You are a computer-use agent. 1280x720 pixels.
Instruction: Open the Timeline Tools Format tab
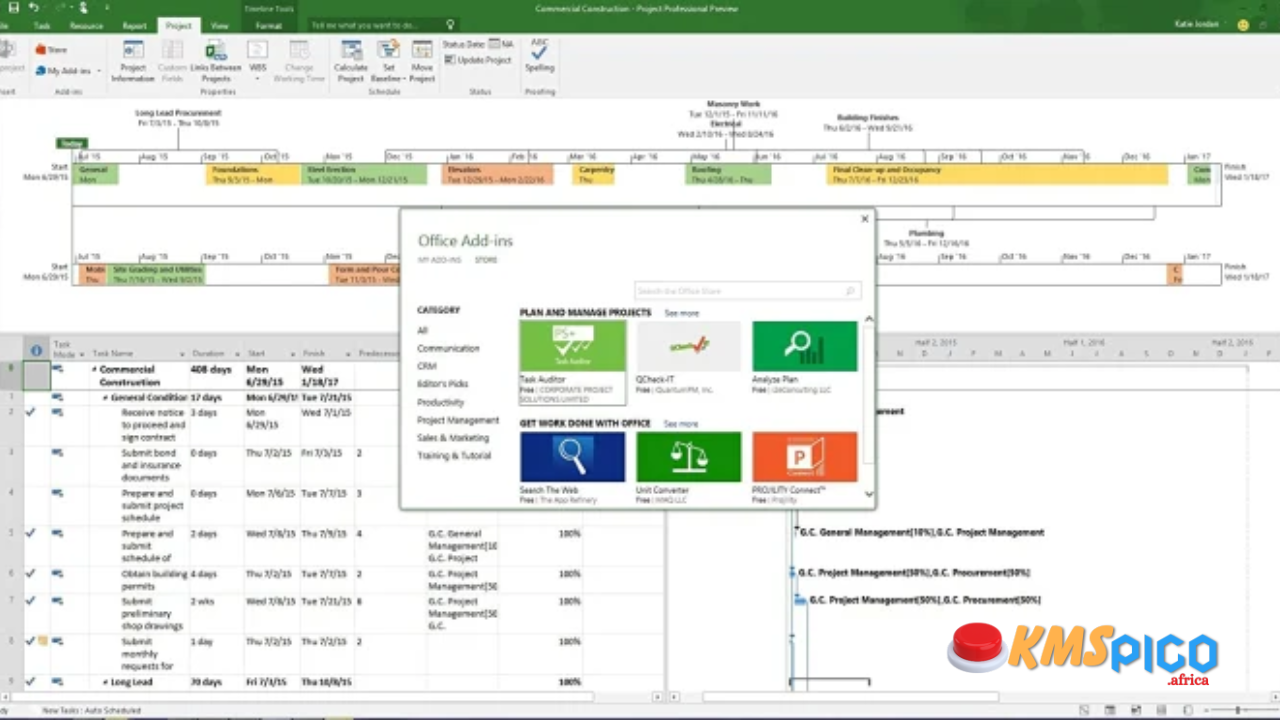(268, 26)
